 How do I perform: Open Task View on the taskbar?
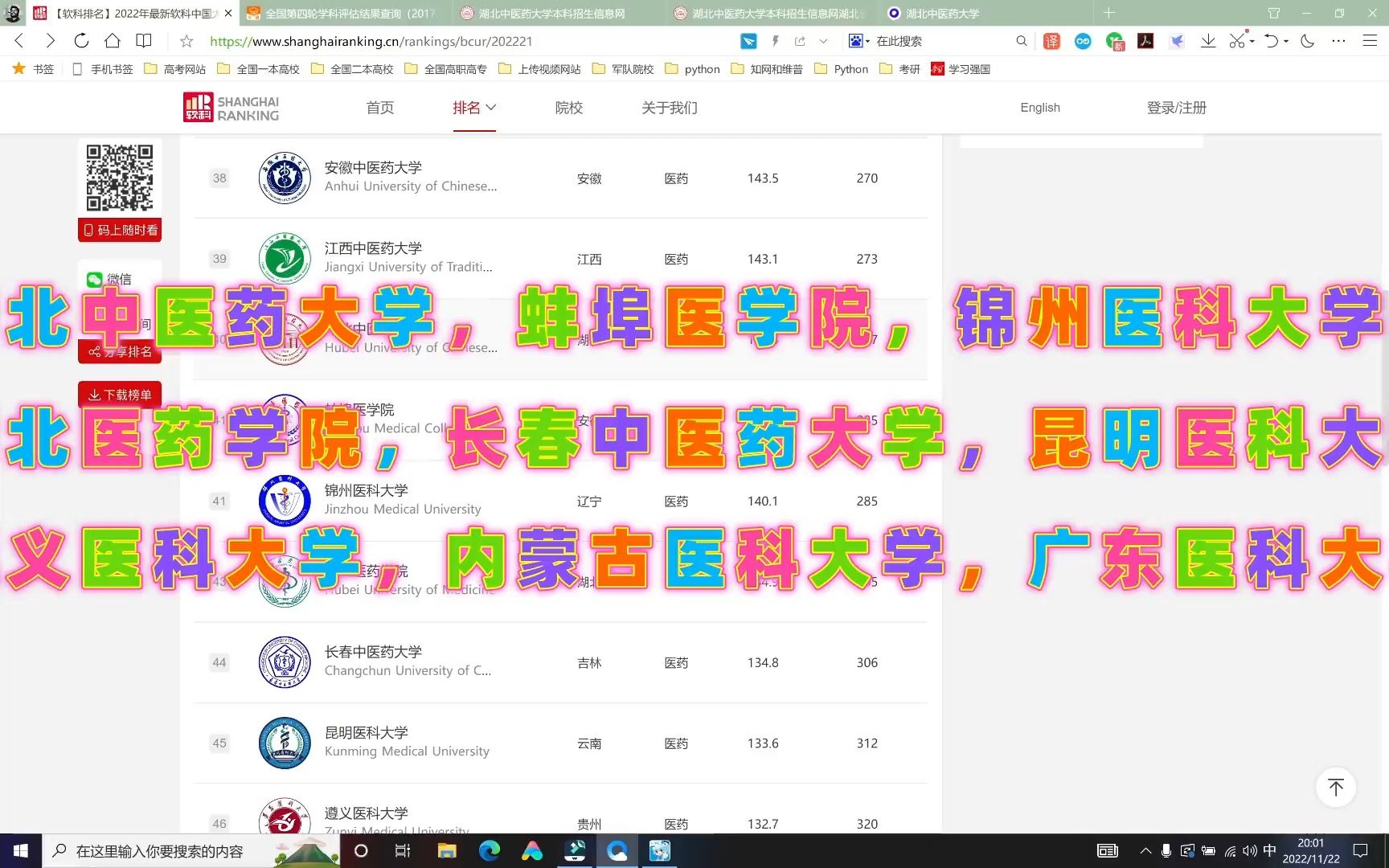tap(403, 850)
